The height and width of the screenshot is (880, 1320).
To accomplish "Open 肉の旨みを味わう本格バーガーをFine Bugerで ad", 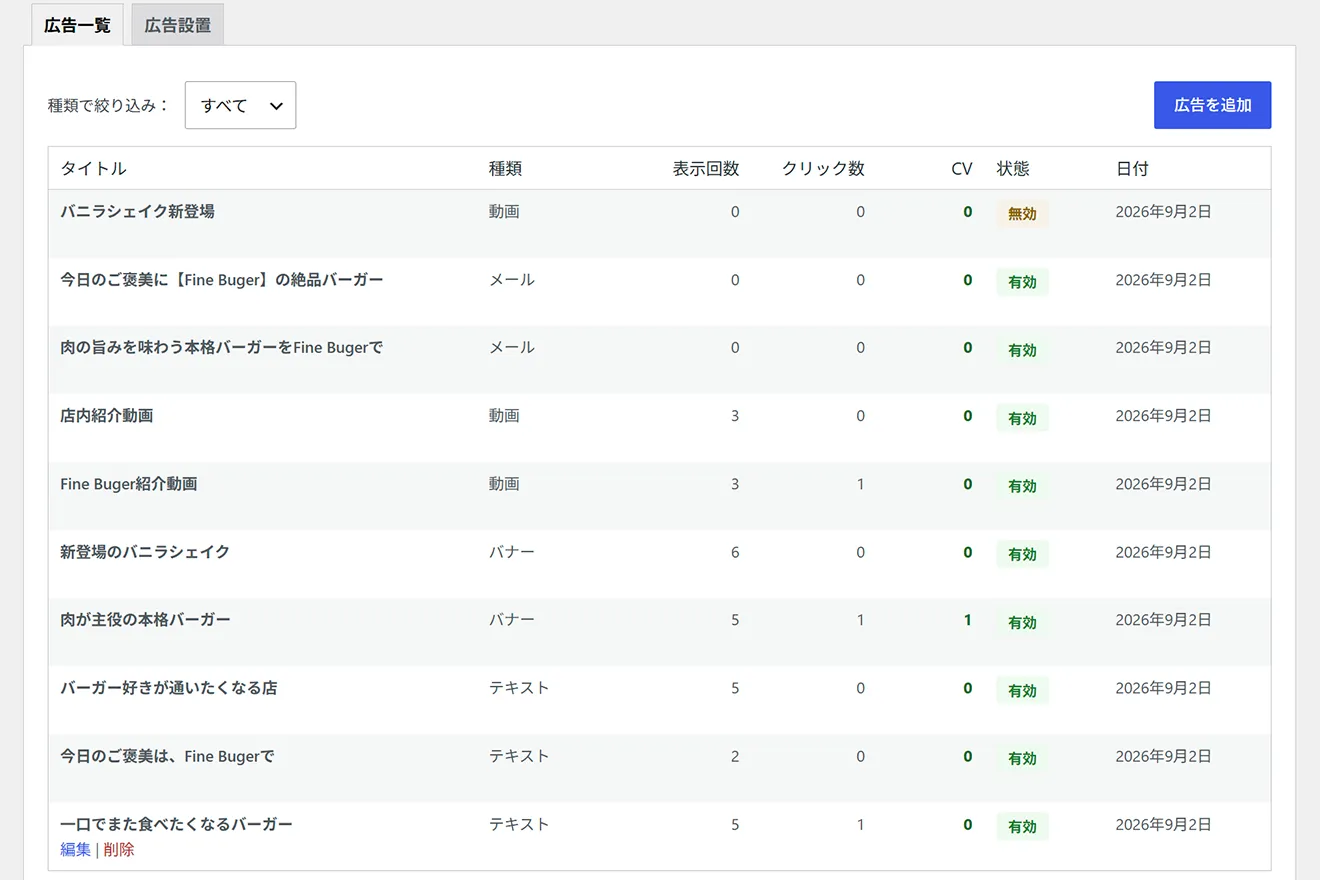I will [222, 348].
